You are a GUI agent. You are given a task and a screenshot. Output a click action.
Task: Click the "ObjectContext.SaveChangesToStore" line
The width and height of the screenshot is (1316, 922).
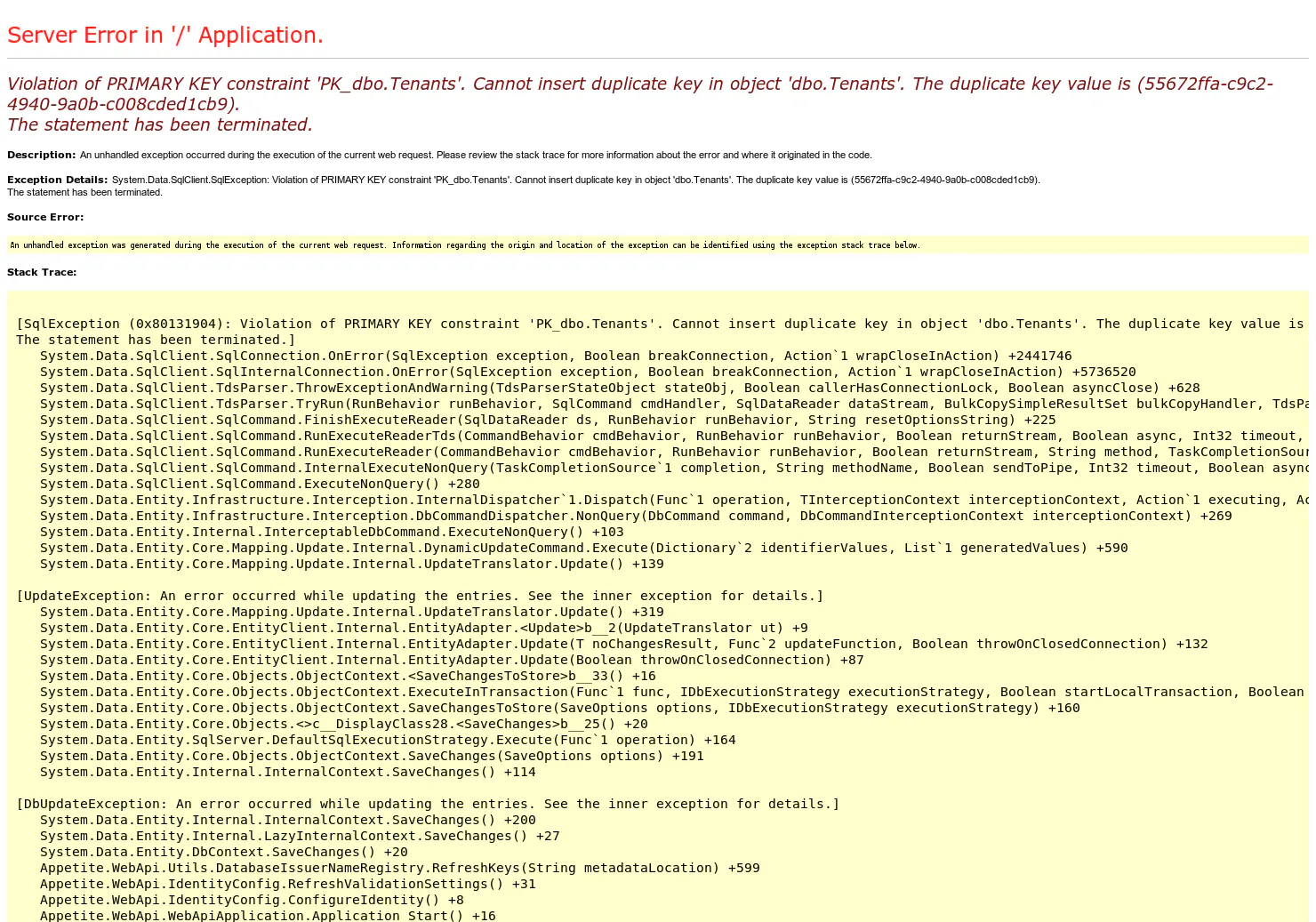point(560,708)
